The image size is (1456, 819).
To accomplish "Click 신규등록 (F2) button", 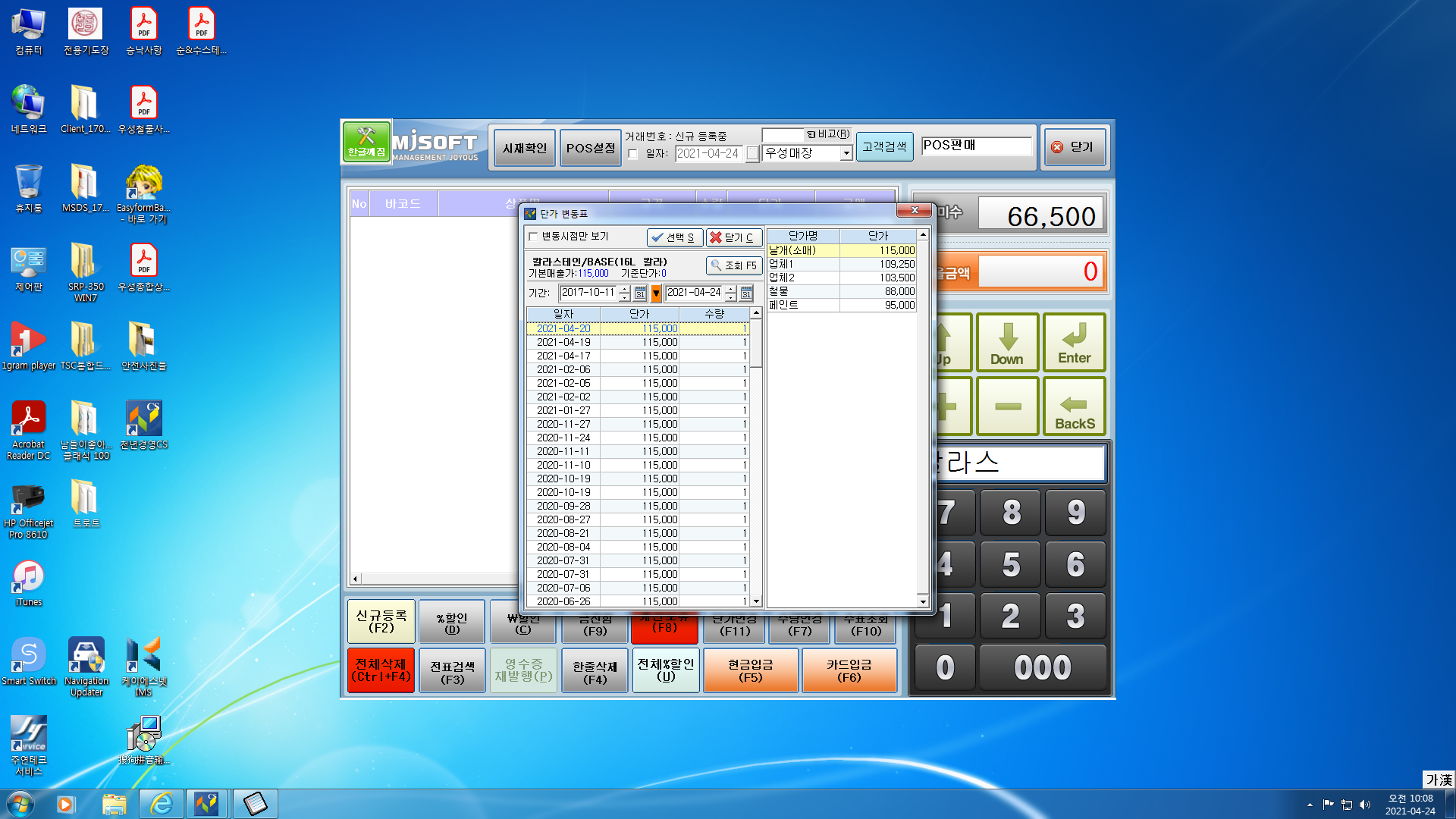I will [x=381, y=621].
